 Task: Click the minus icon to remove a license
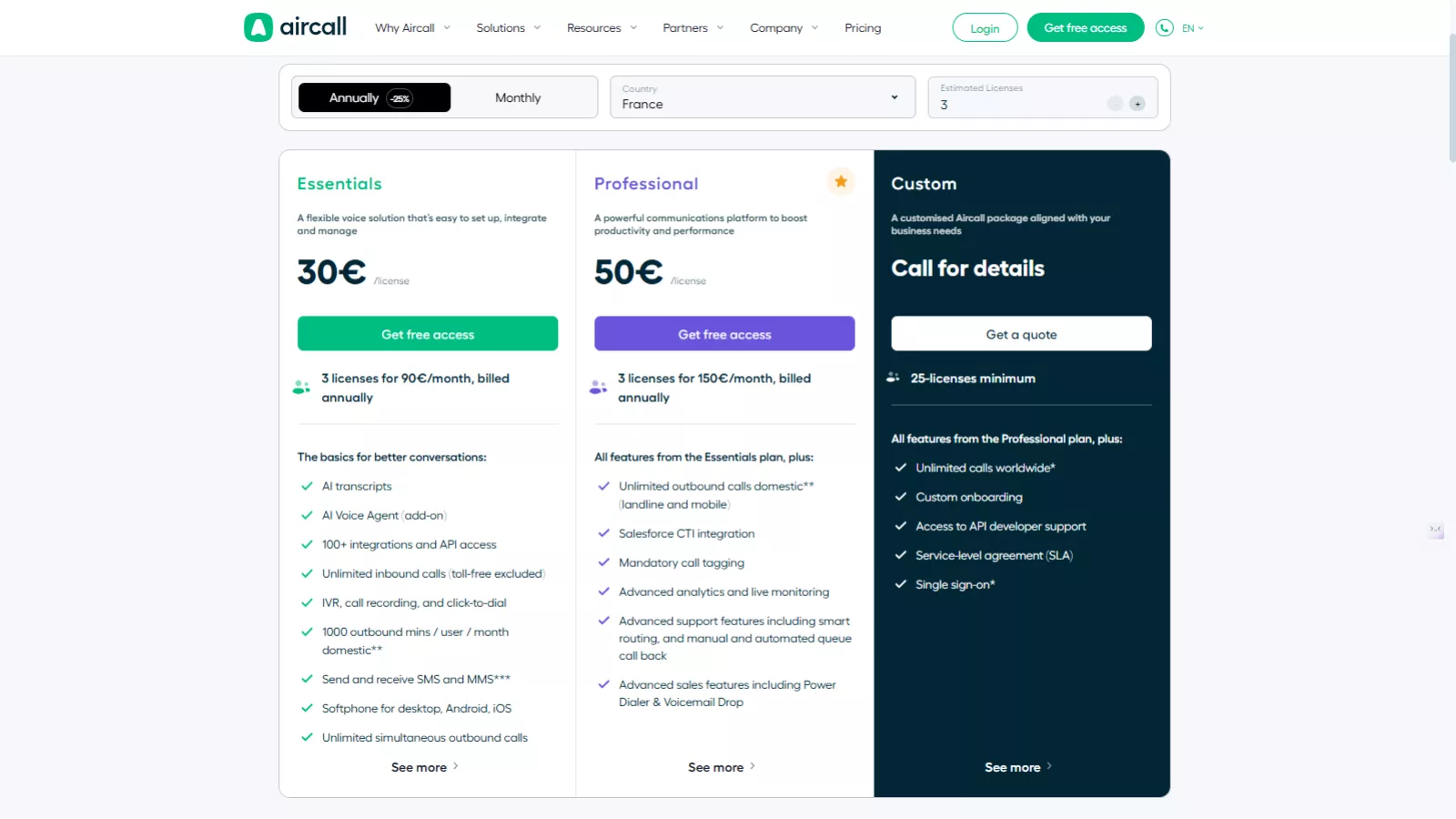[x=1115, y=103]
